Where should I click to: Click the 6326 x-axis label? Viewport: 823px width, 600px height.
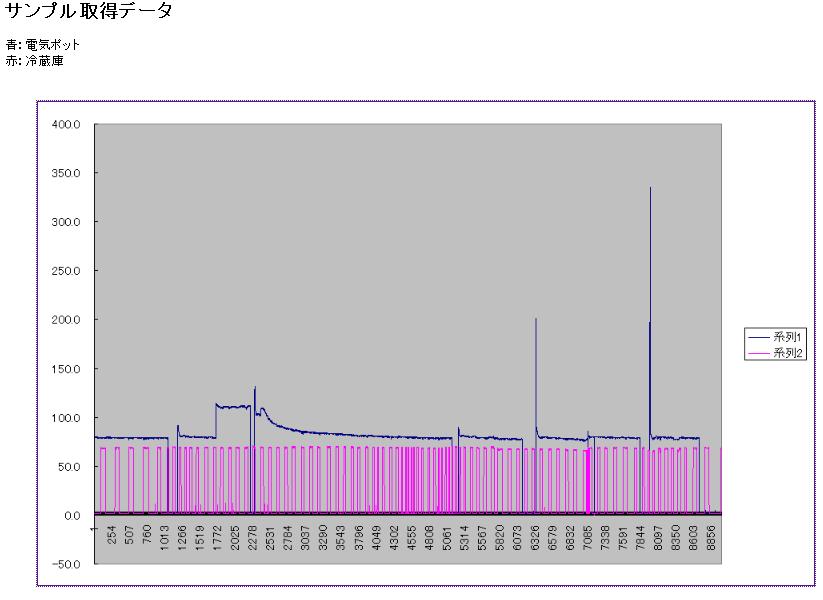536,538
